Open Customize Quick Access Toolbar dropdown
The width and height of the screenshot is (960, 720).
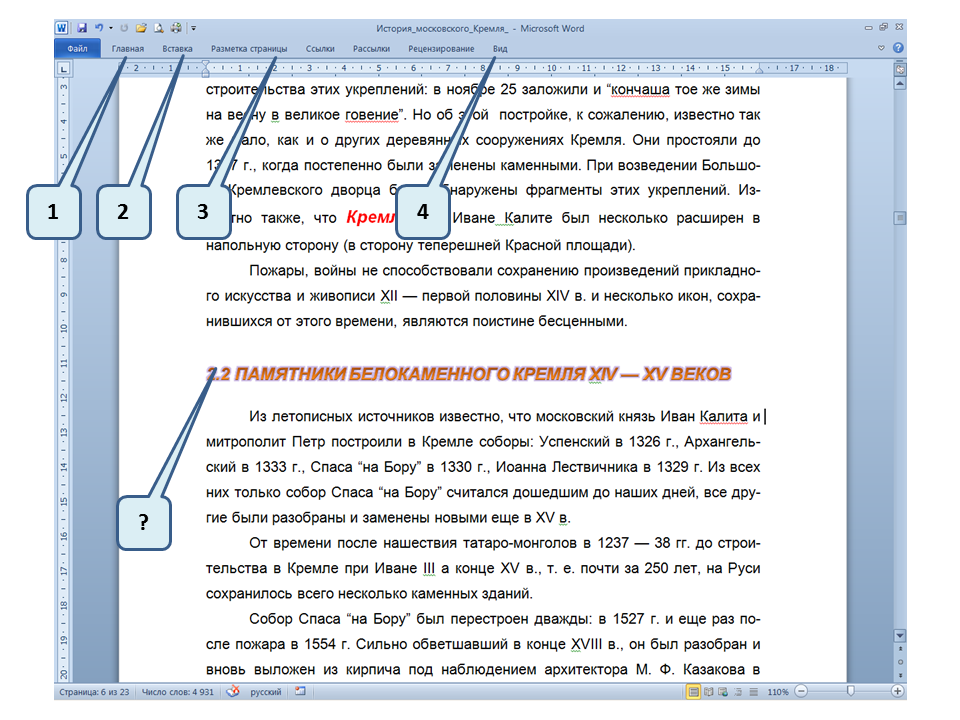[x=193, y=29]
